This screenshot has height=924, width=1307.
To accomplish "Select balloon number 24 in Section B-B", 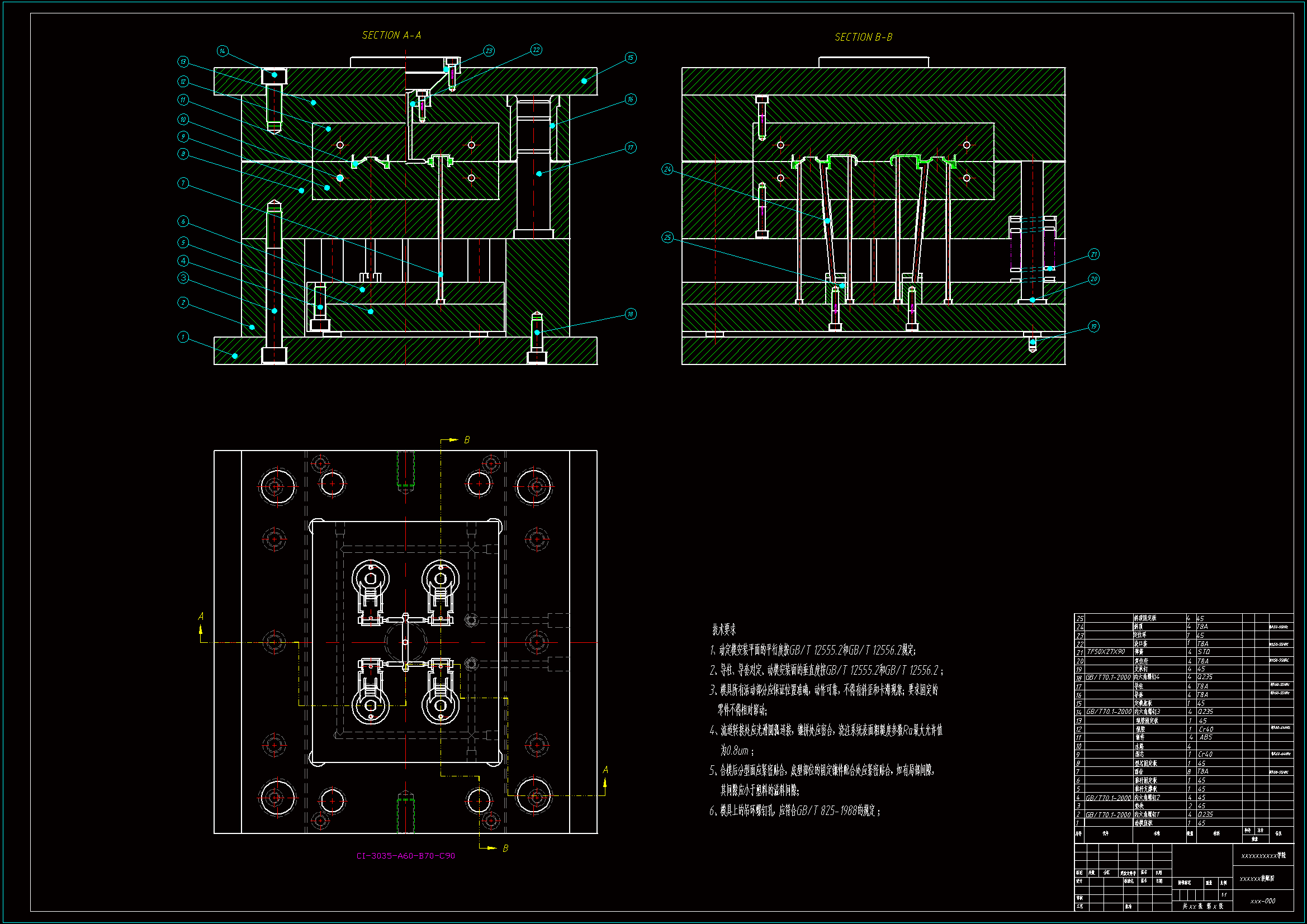I will click(x=667, y=169).
